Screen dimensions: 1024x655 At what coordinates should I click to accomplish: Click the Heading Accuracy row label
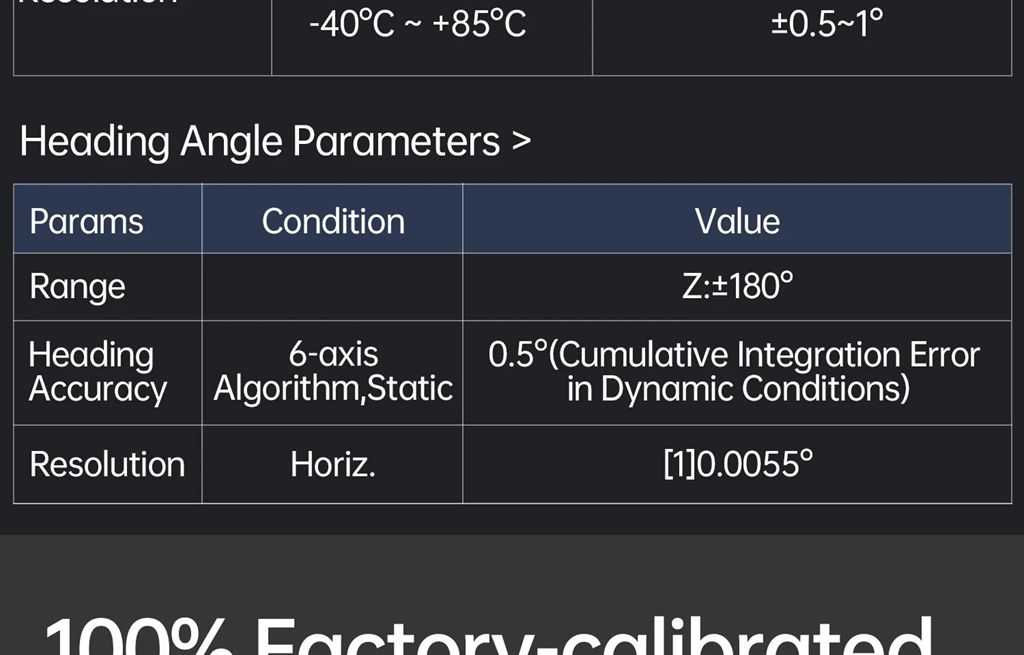(97, 372)
